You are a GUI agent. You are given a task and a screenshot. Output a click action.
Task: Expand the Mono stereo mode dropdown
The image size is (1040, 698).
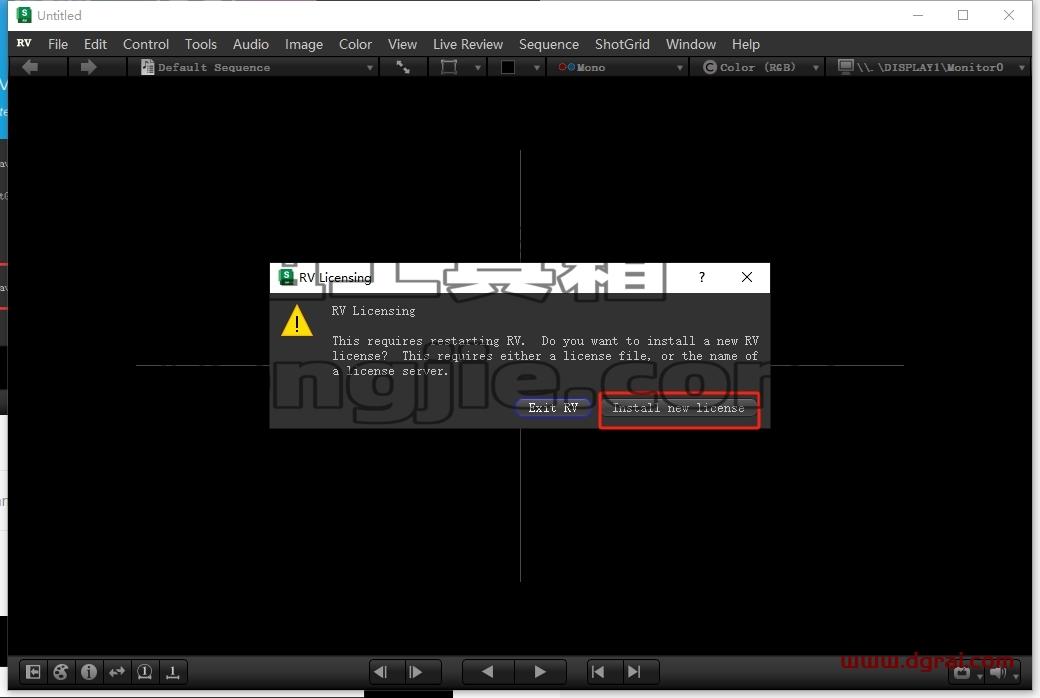coord(619,67)
